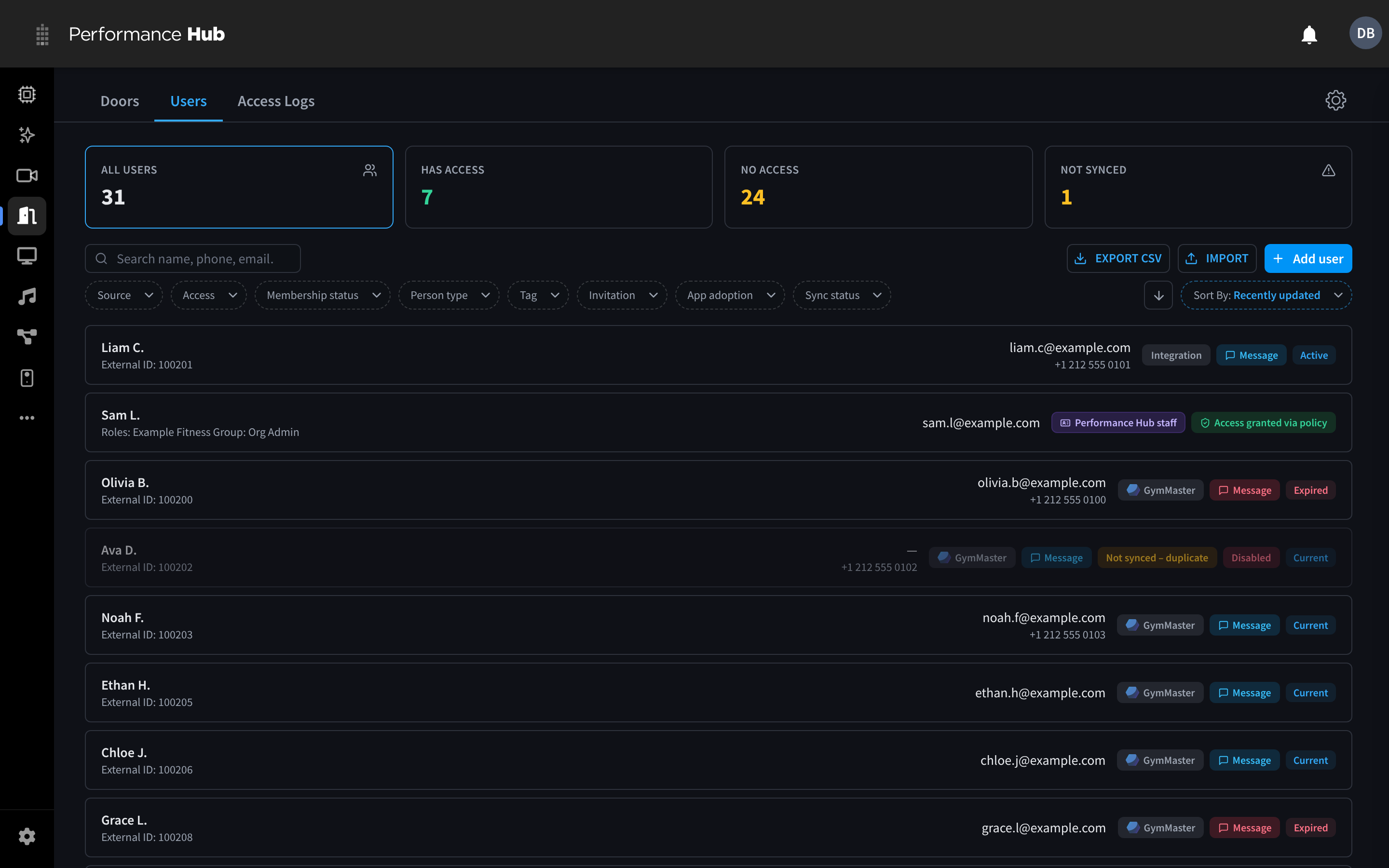Click Ava D.'s Not synced – duplicate badge
Screen dimensions: 1389x868
[x=1157, y=557]
